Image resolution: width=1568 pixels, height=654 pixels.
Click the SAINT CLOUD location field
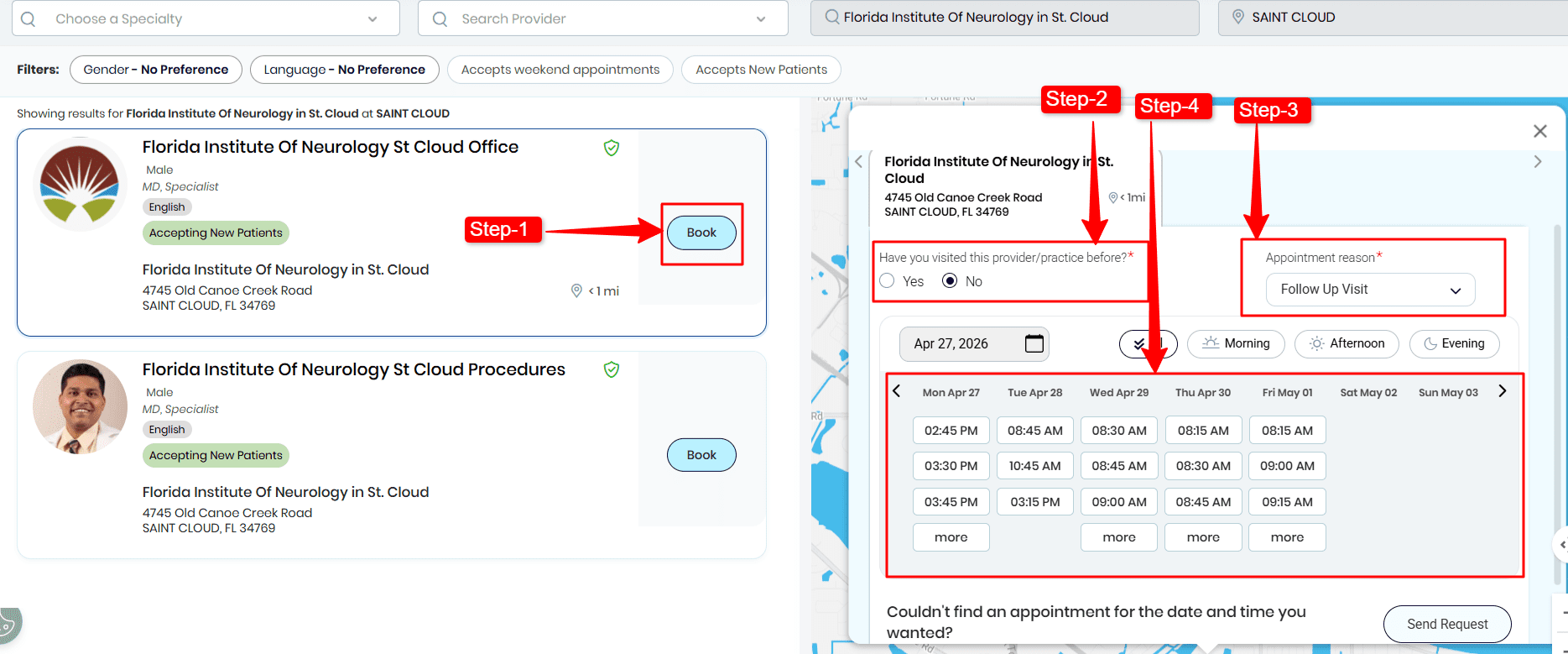tap(1393, 17)
